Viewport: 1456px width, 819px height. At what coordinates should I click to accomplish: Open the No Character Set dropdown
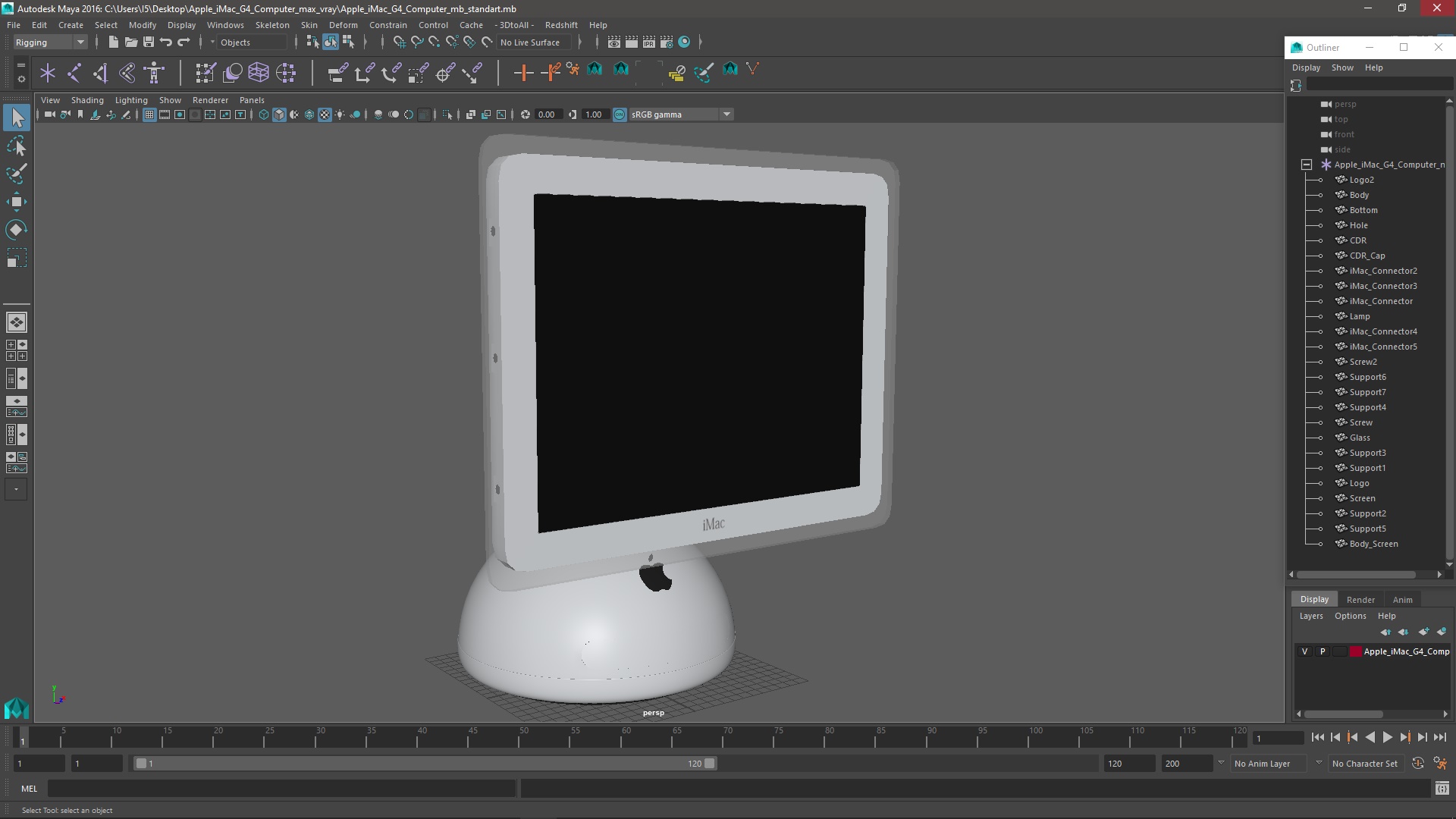(x=1368, y=764)
